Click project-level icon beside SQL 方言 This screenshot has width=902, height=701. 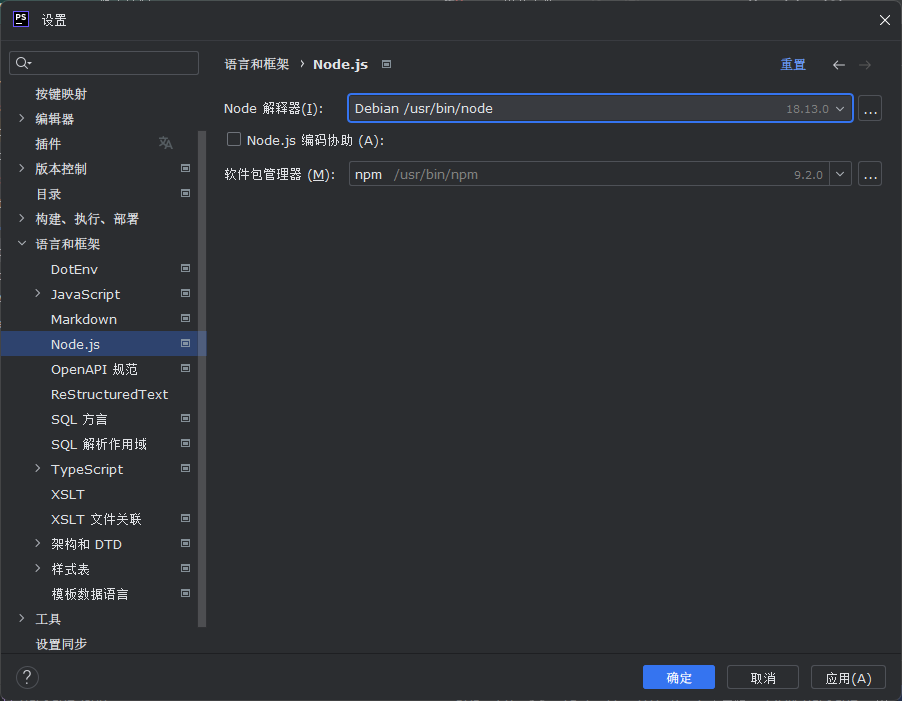(185, 419)
